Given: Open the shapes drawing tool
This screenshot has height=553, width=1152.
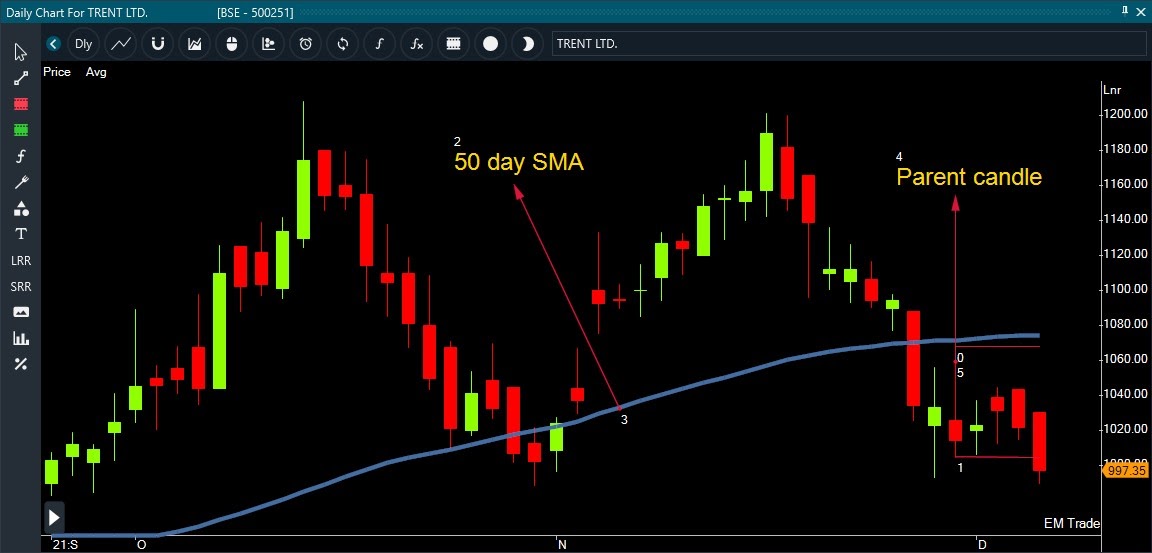Looking at the screenshot, I should tap(21, 209).
